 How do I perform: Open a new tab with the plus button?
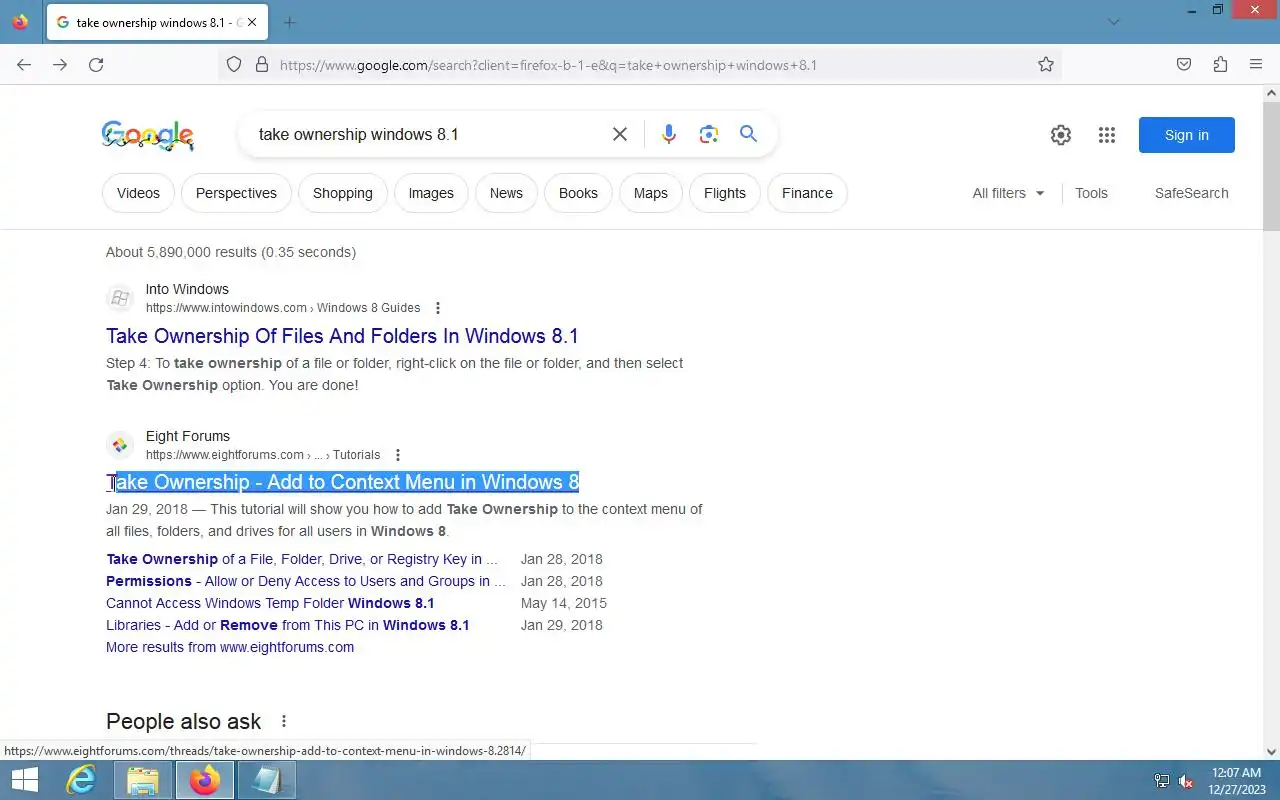(x=290, y=22)
